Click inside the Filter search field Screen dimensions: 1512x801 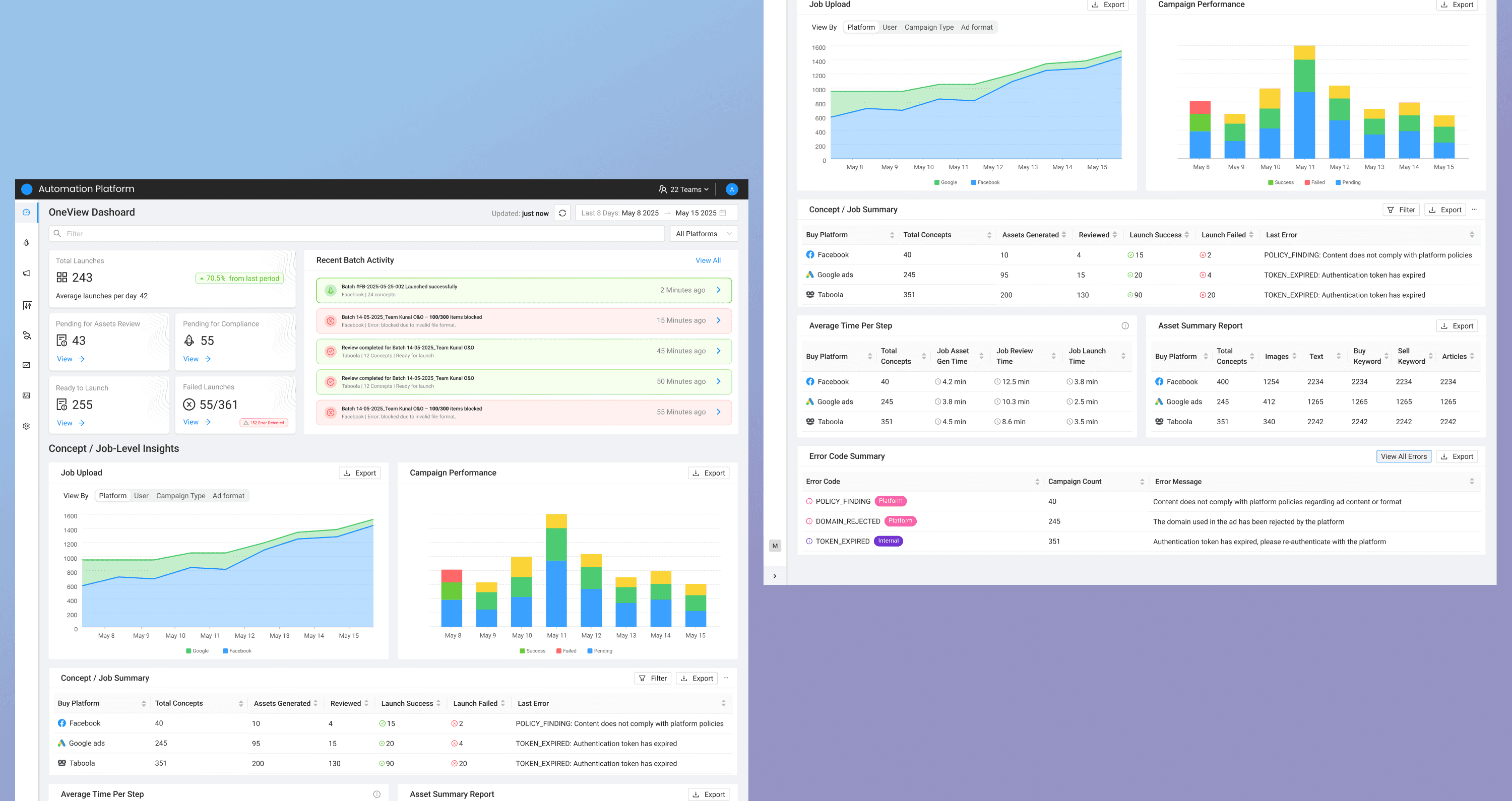pos(357,234)
